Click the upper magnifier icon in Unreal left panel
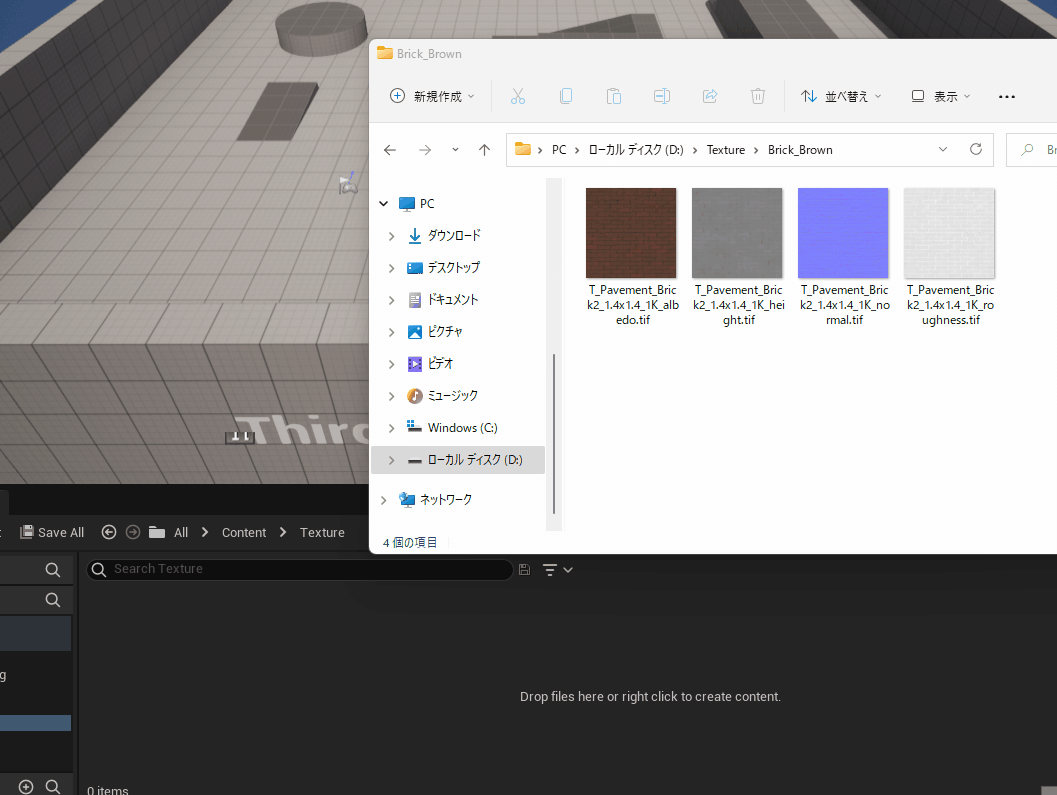This screenshot has height=795, width=1057. click(53, 570)
